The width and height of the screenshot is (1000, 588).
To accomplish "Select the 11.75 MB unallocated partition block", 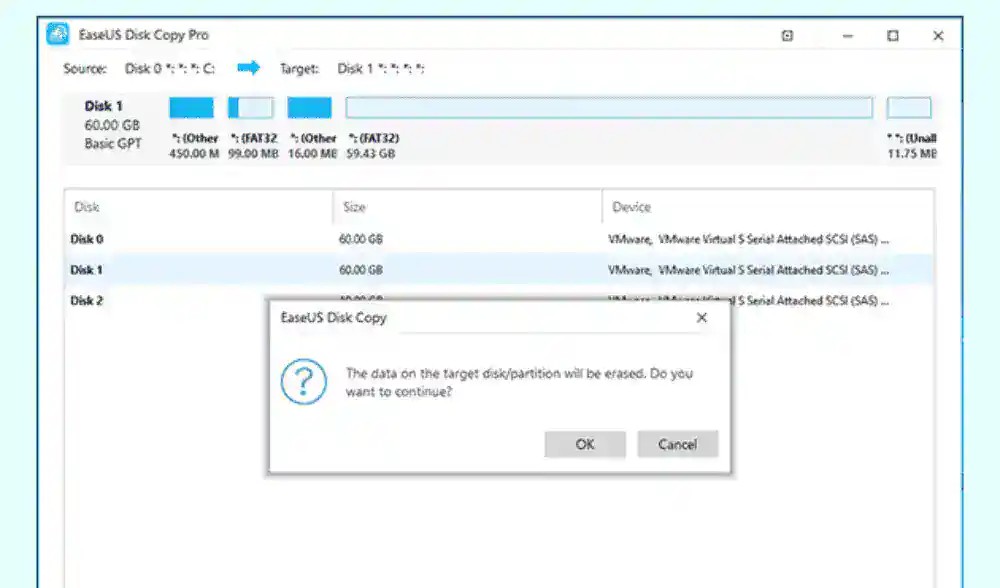I will click(908, 108).
